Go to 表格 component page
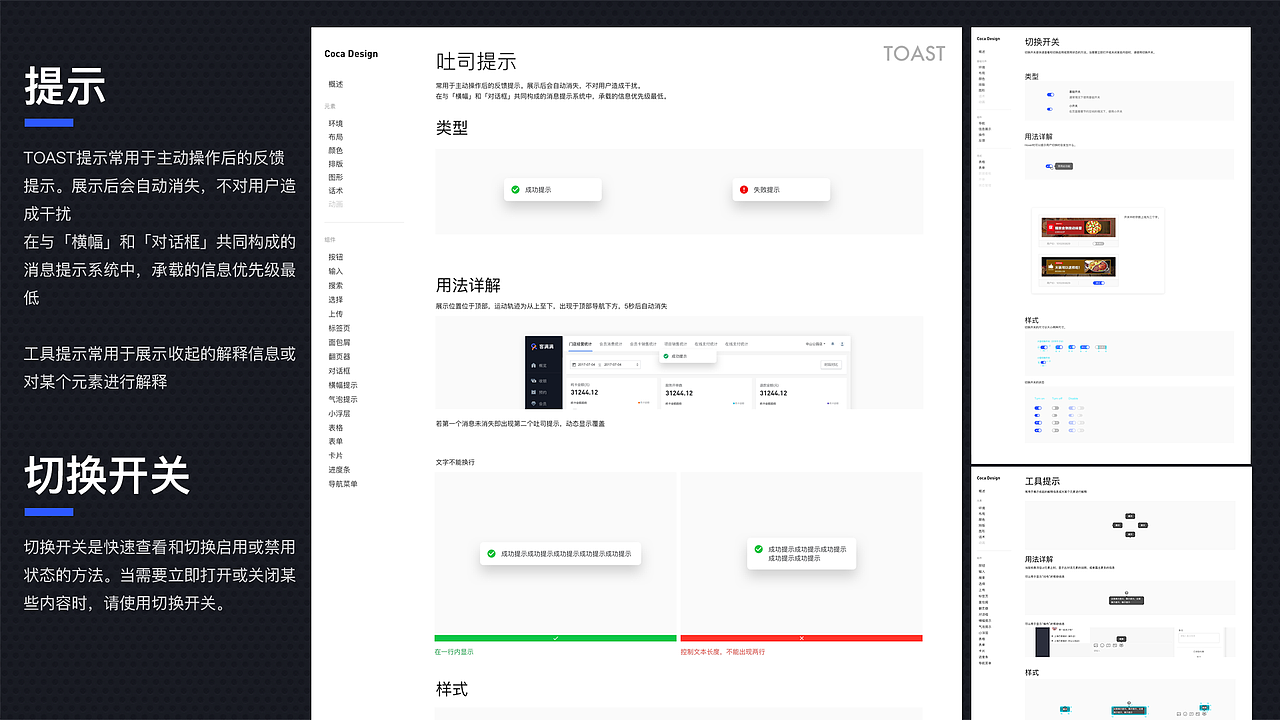This screenshot has width=1280, height=720. point(335,427)
